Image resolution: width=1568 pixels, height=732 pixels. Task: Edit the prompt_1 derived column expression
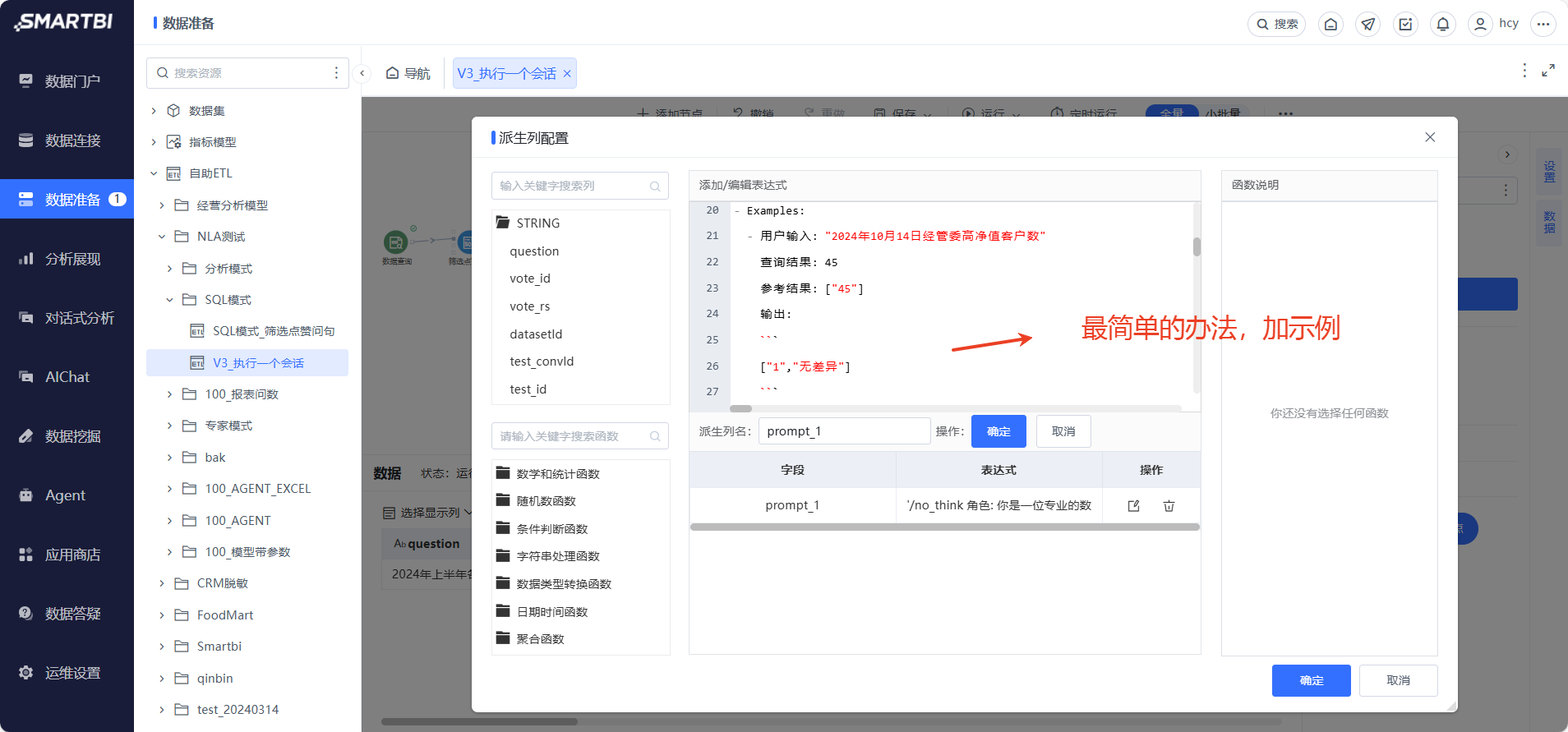coord(1133,506)
